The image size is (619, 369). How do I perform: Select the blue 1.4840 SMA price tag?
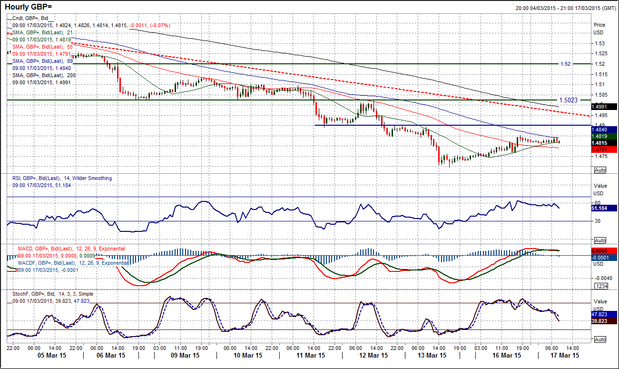point(604,129)
